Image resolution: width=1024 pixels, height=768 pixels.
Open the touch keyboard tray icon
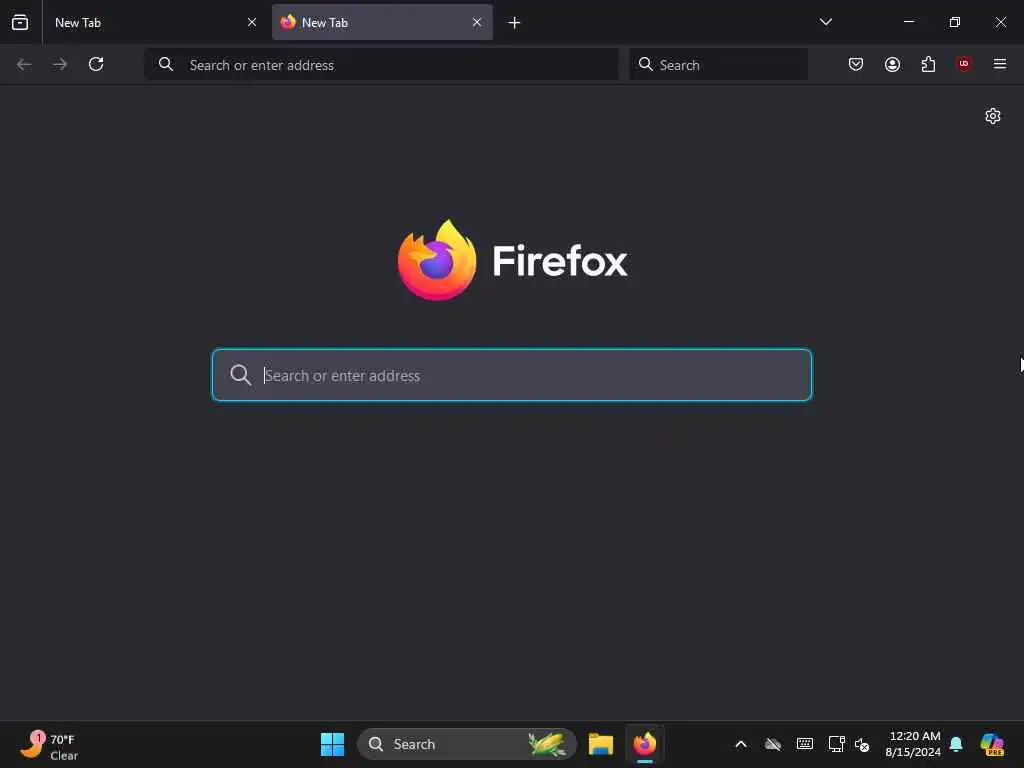tap(805, 744)
